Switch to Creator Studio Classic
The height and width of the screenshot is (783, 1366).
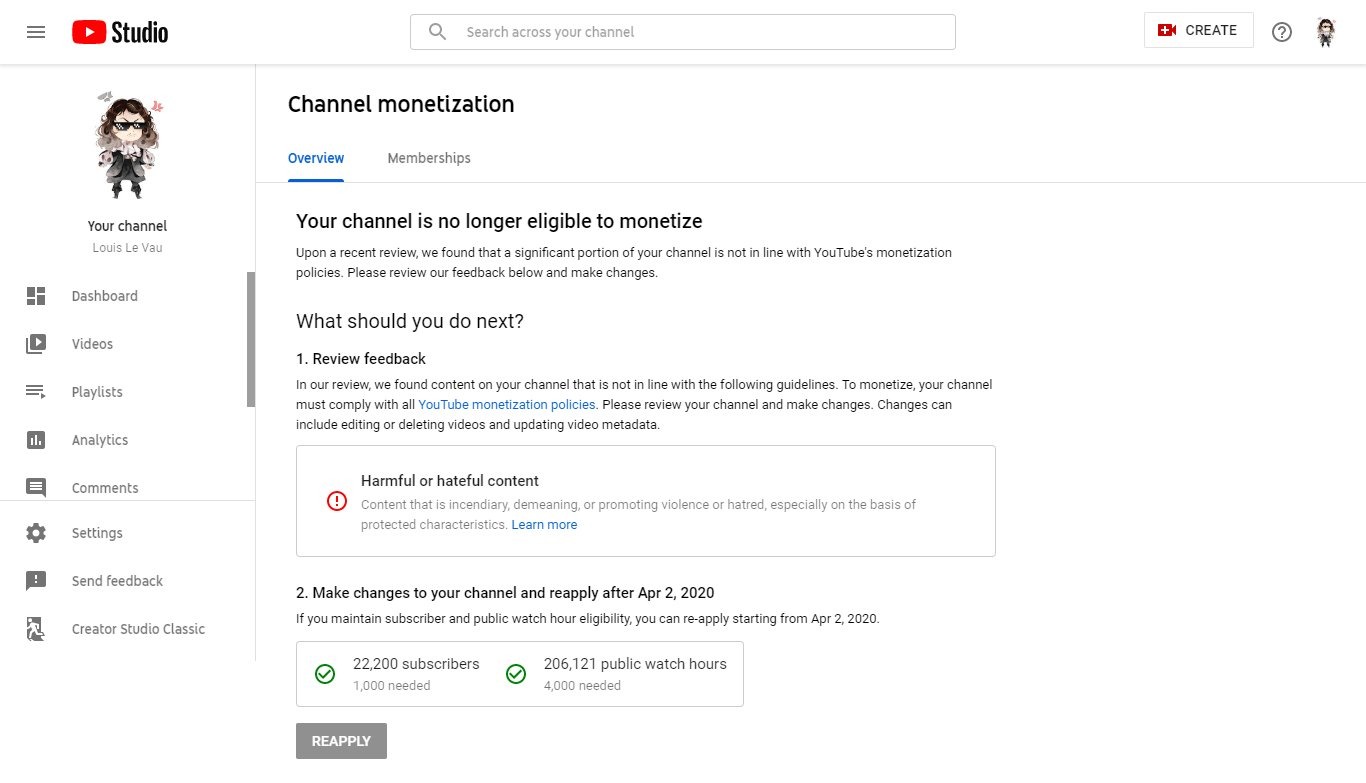[128, 629]
